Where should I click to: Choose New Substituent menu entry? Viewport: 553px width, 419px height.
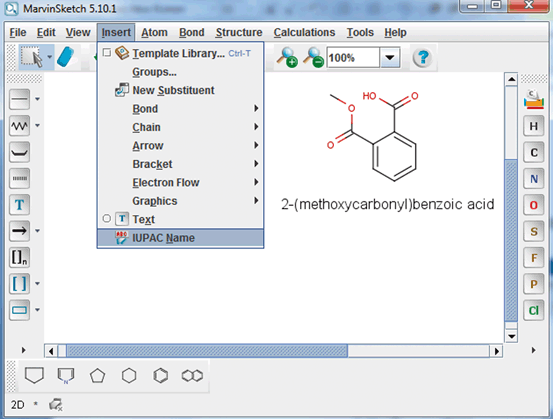180,90
